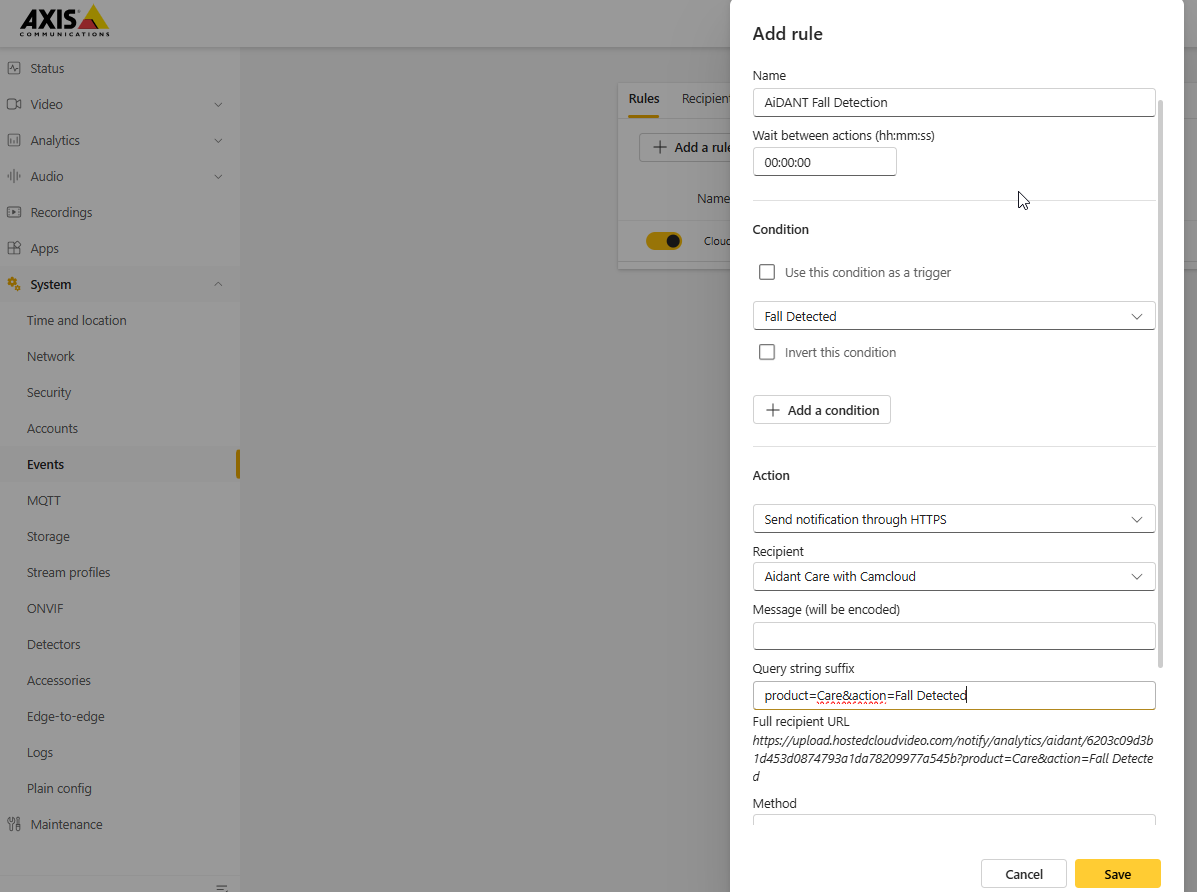
Task: Open the Fall Detected condition dropdown
Action: click(953, 316)
